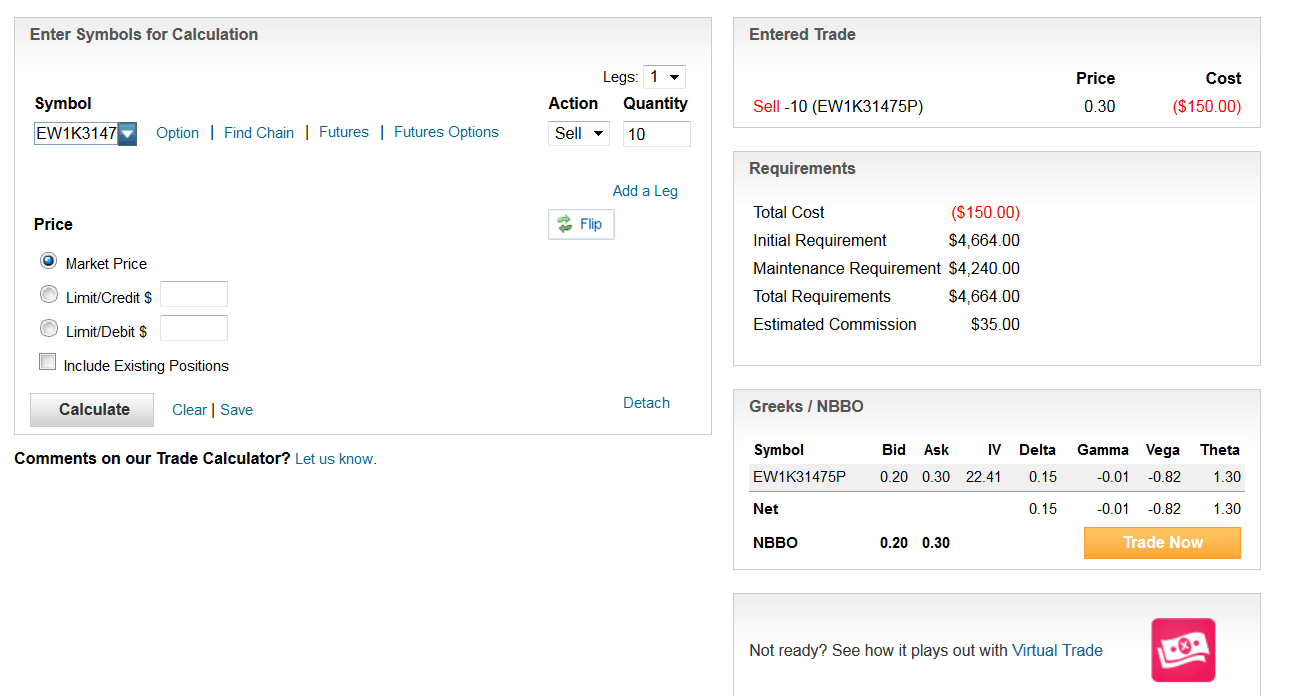Image resolution: width=1291 pixels, height=696 pixels.
Task: Click the Flip button
Action: pyautogui.click(x=581, y=224)
